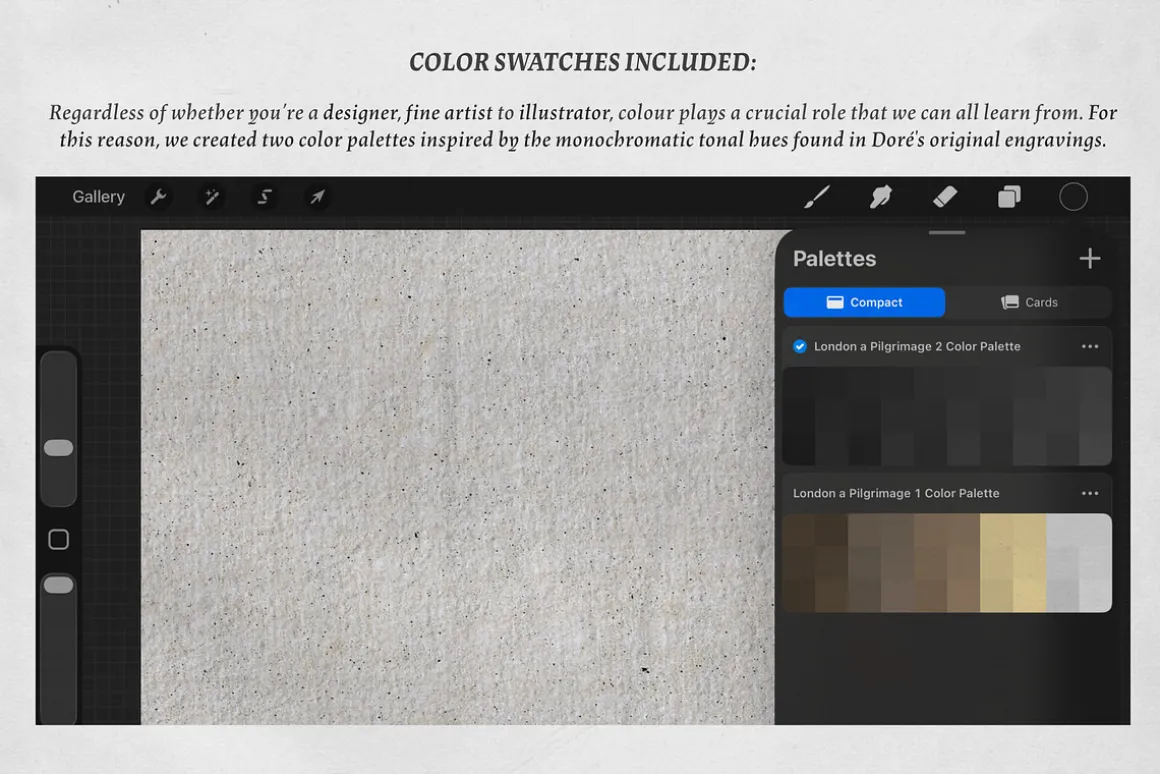Select the Paint brush tool

point(817,197)
